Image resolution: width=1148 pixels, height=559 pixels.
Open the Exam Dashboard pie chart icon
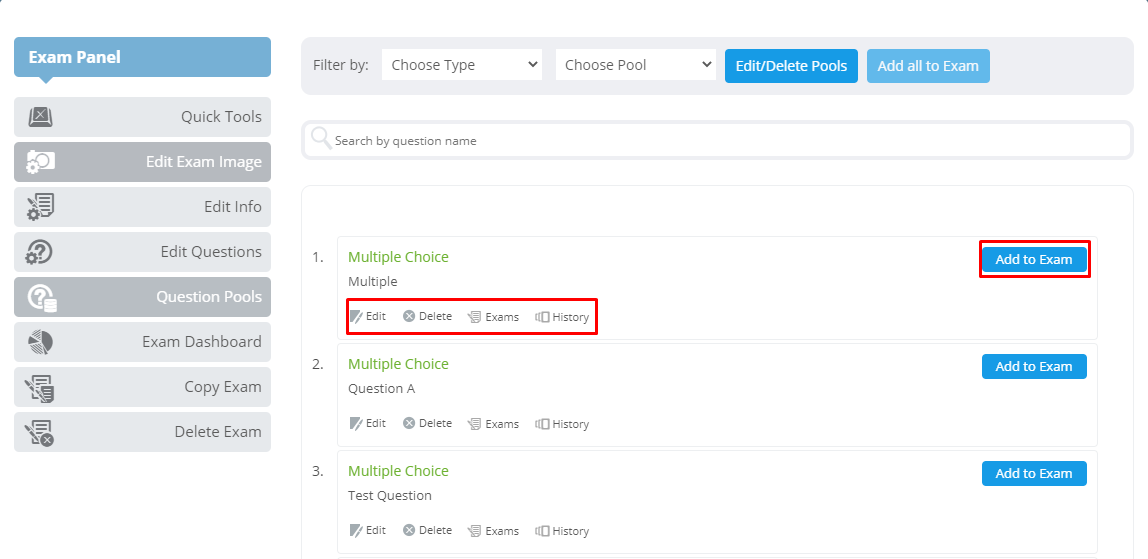coord(40,342)
